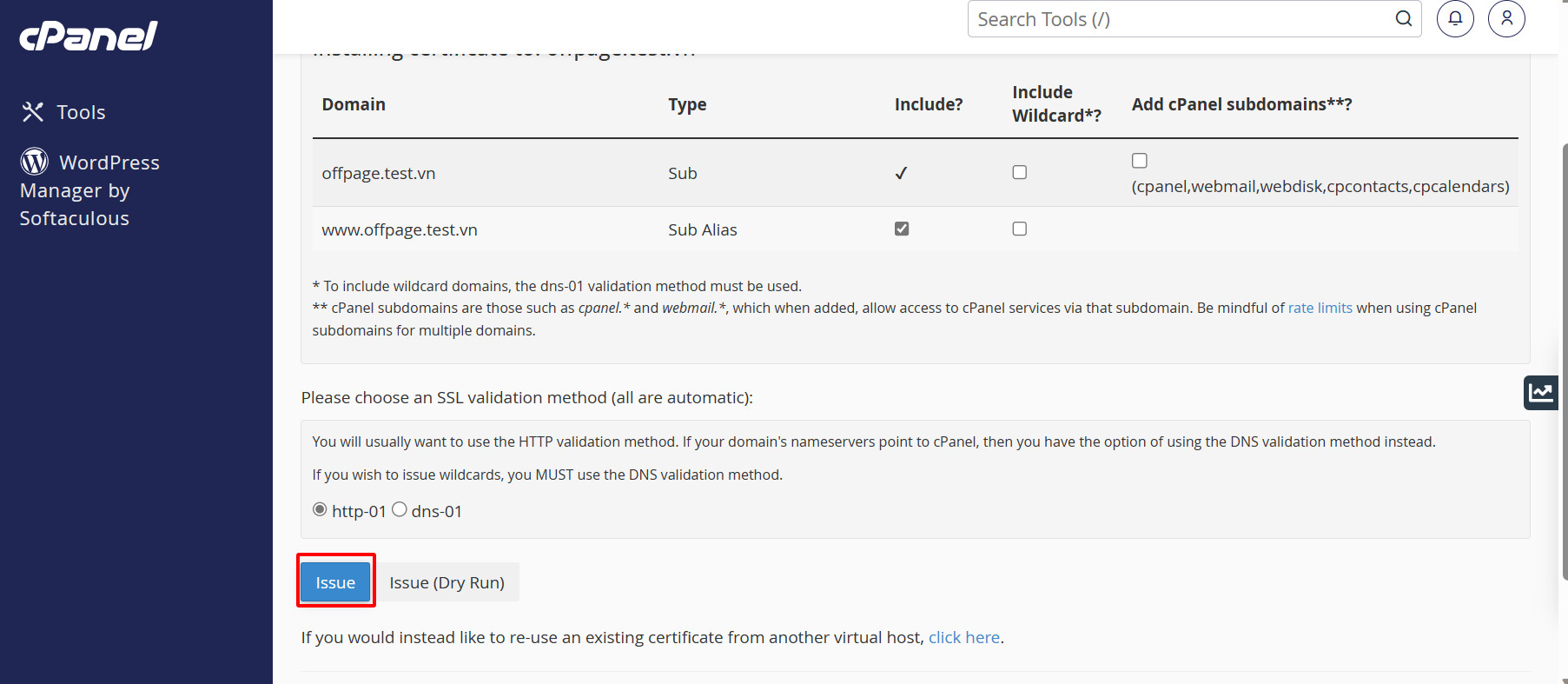This screenshot has height=684, width=1568.
Task: Click the WordPress logo icon in sidebar
Action: tap(34, 161)
